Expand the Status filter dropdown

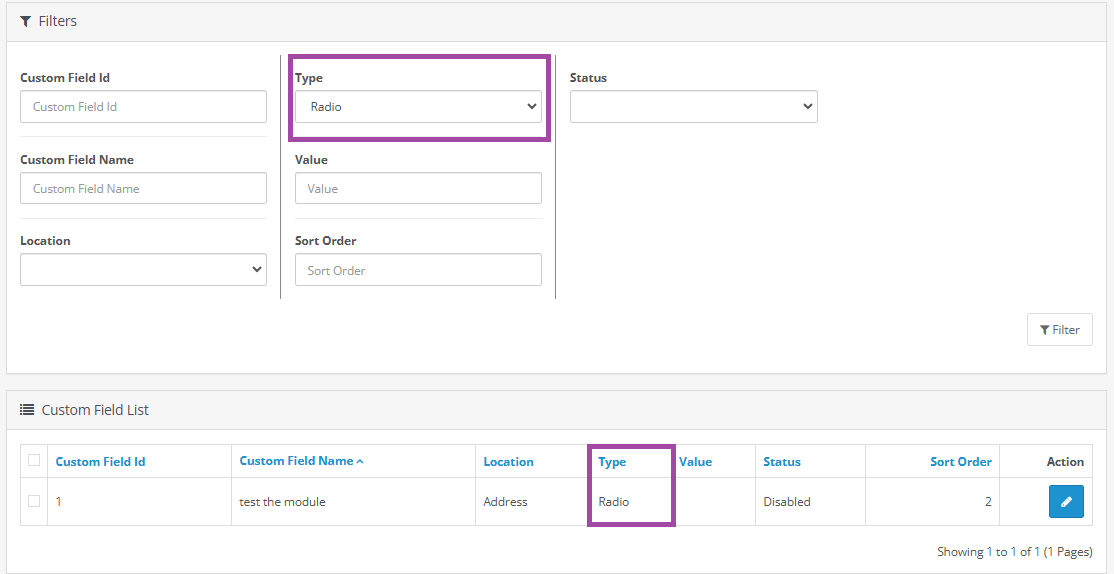pos(693,107)
